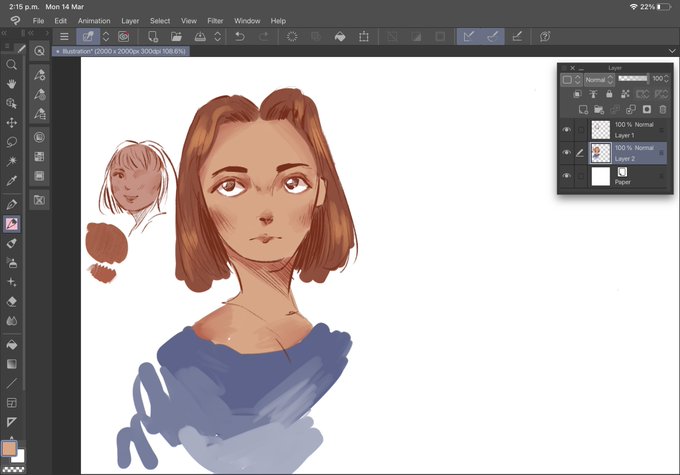The image size is (680, 475).
Task: Click the Open file folder icon
Action: tap(176, 37)
